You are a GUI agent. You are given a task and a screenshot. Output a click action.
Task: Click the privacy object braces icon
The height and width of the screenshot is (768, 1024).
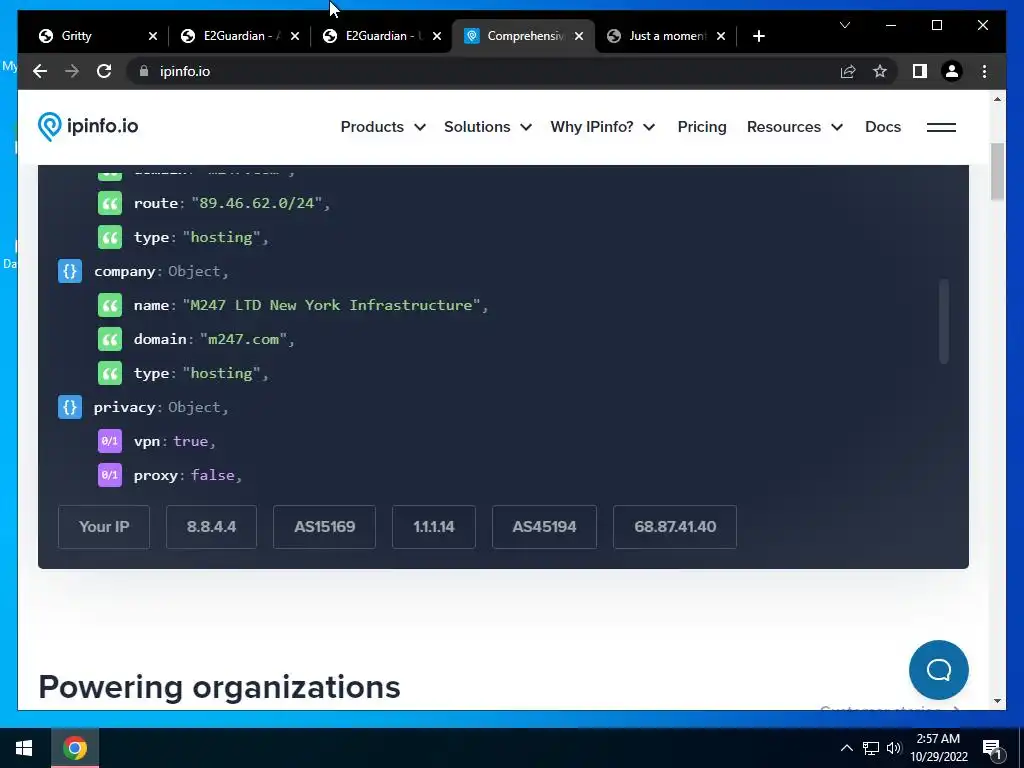[x=70, y=407]
